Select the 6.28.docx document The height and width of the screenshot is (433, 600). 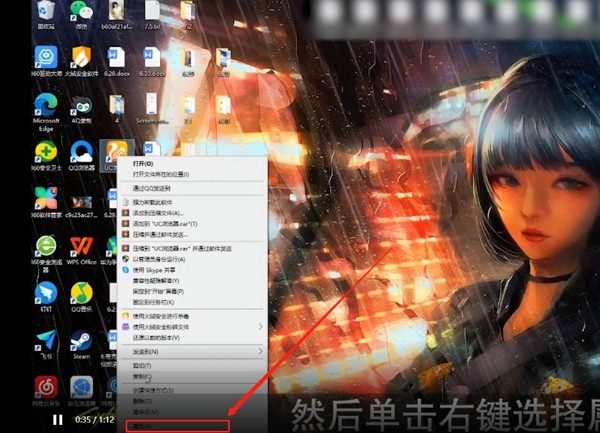coord(116,61)
